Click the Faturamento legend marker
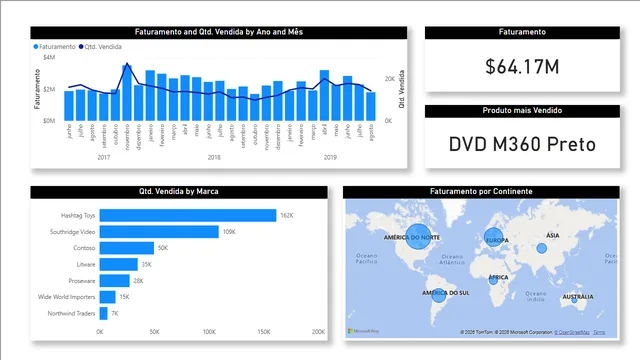640x360 pixels. (36, 47)
